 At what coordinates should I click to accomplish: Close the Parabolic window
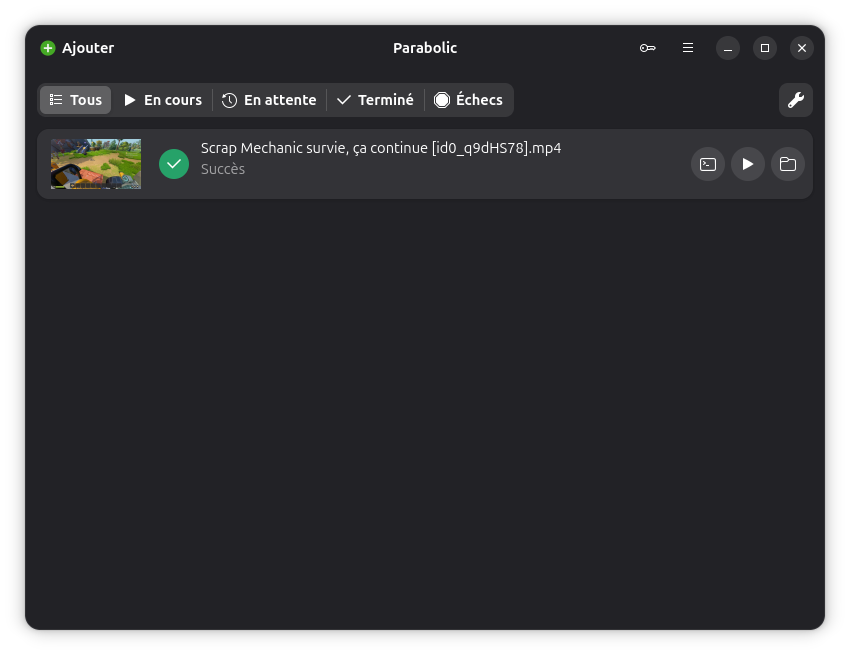coord(802,48)
